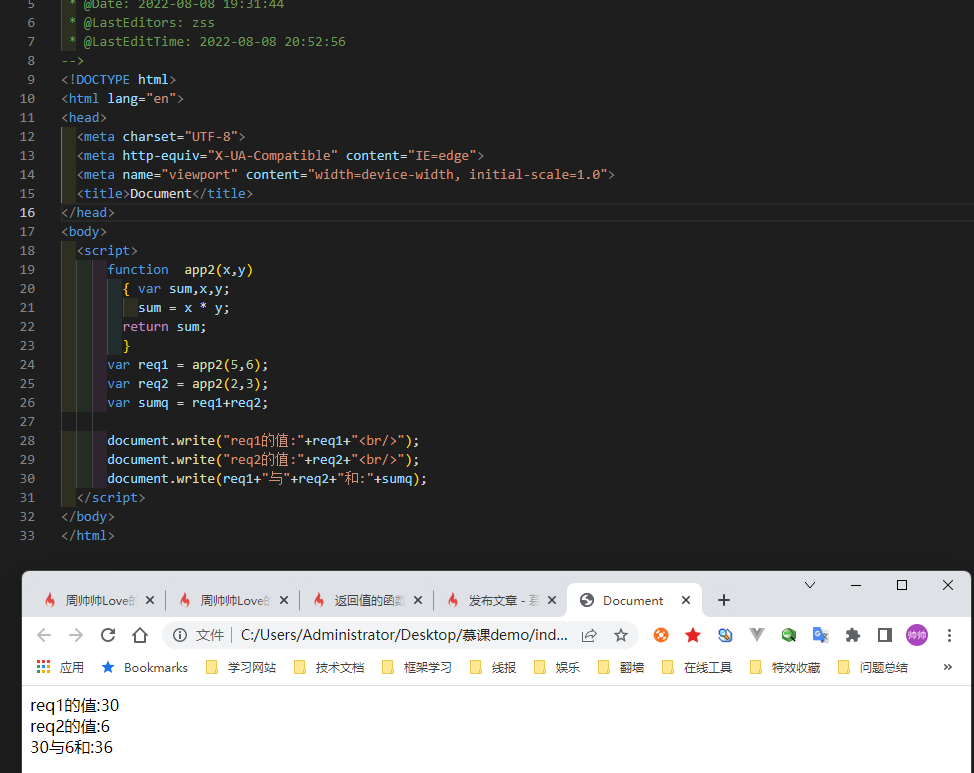Open the Bookmarks folder with the blue star
The width and height of the screenshot is (974, 773).
[144, 667]
